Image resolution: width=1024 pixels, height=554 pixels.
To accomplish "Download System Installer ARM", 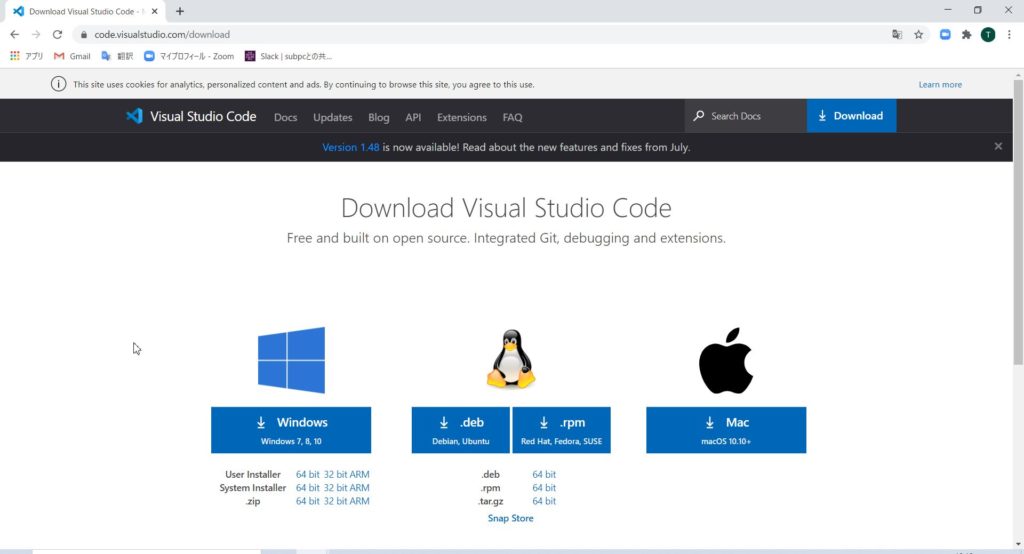I will click(x=359, y=488).
